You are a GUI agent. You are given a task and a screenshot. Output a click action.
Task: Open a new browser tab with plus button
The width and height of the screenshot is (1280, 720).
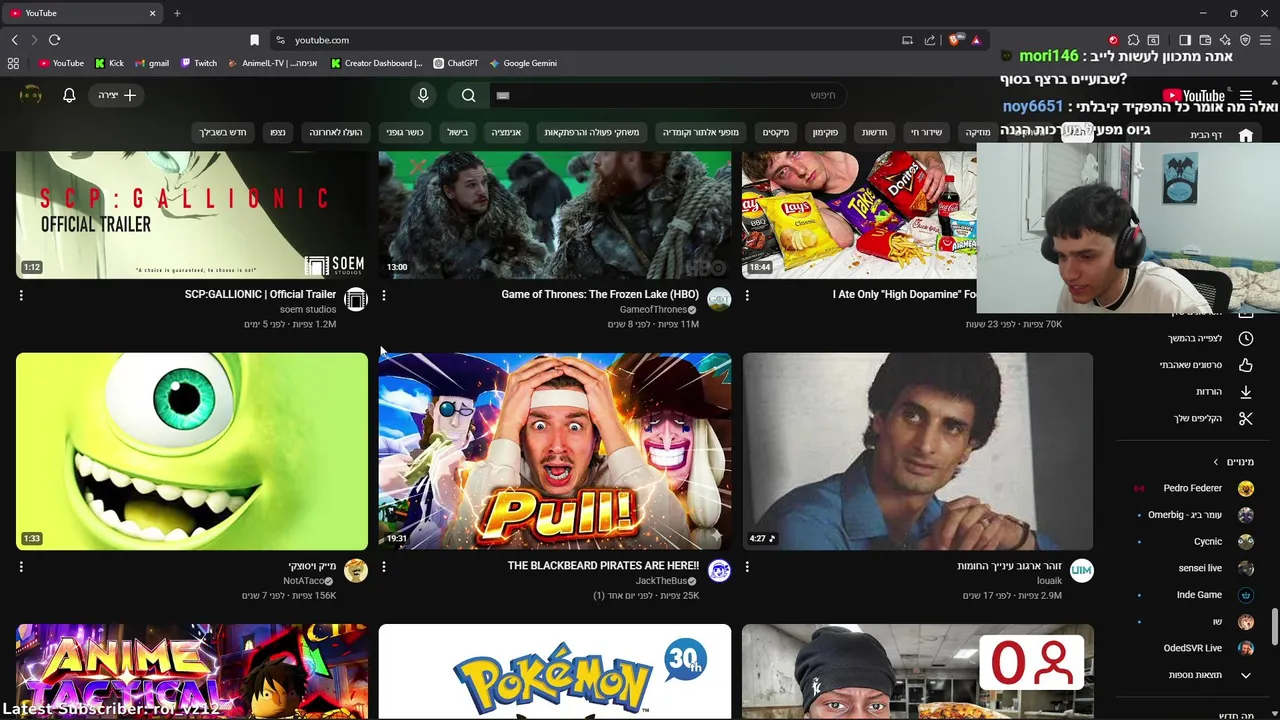[x=177, y=13]
